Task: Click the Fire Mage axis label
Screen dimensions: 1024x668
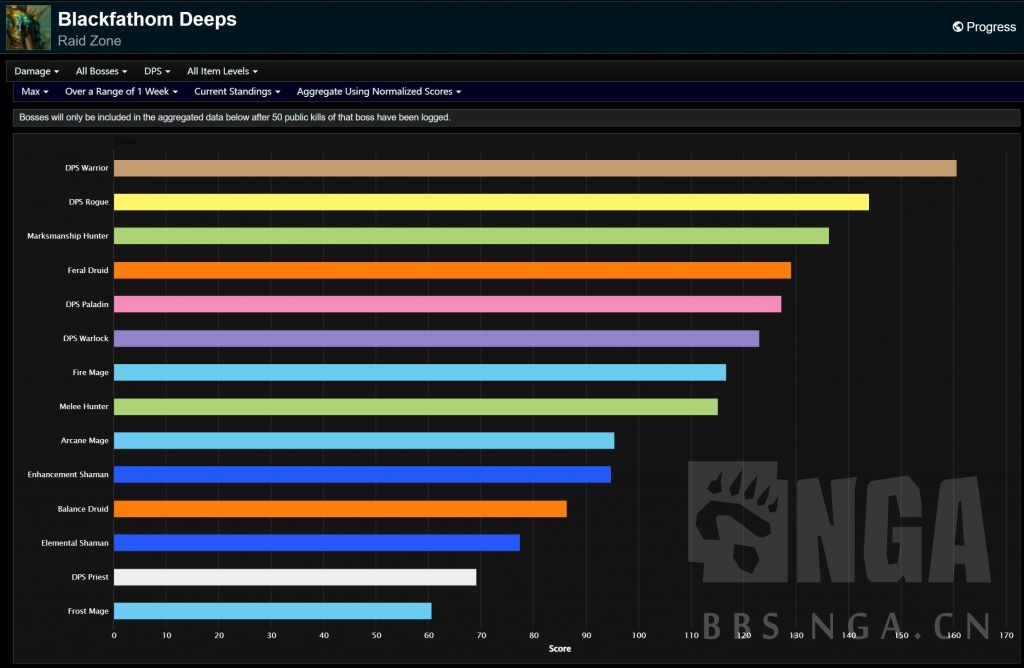Action: tap(91, 372)
